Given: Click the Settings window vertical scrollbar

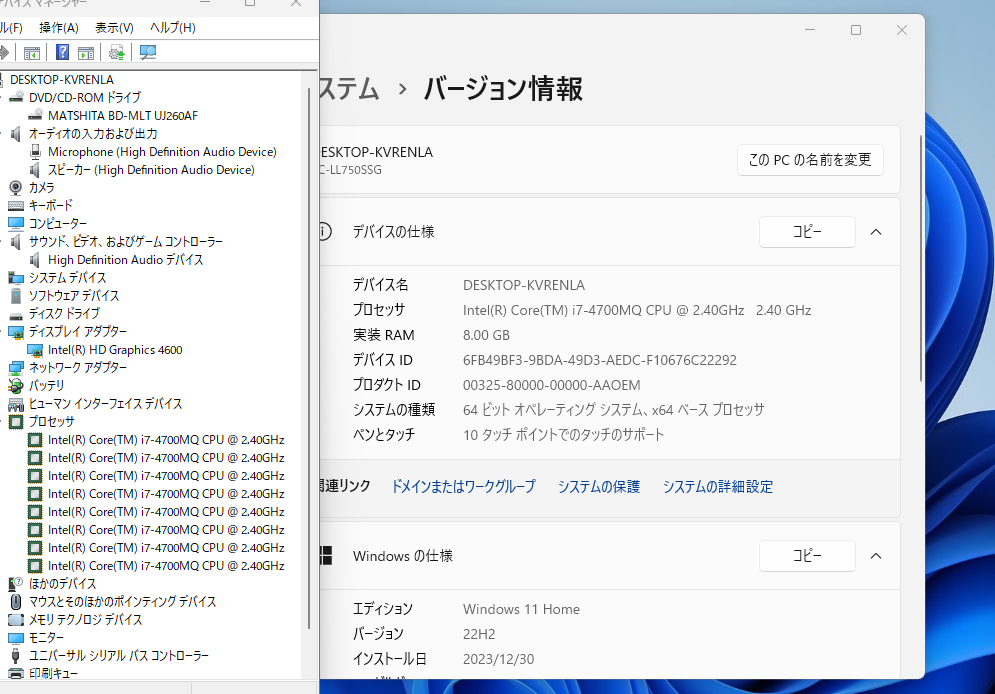Looking at the screenshot, I should [921, 257].
